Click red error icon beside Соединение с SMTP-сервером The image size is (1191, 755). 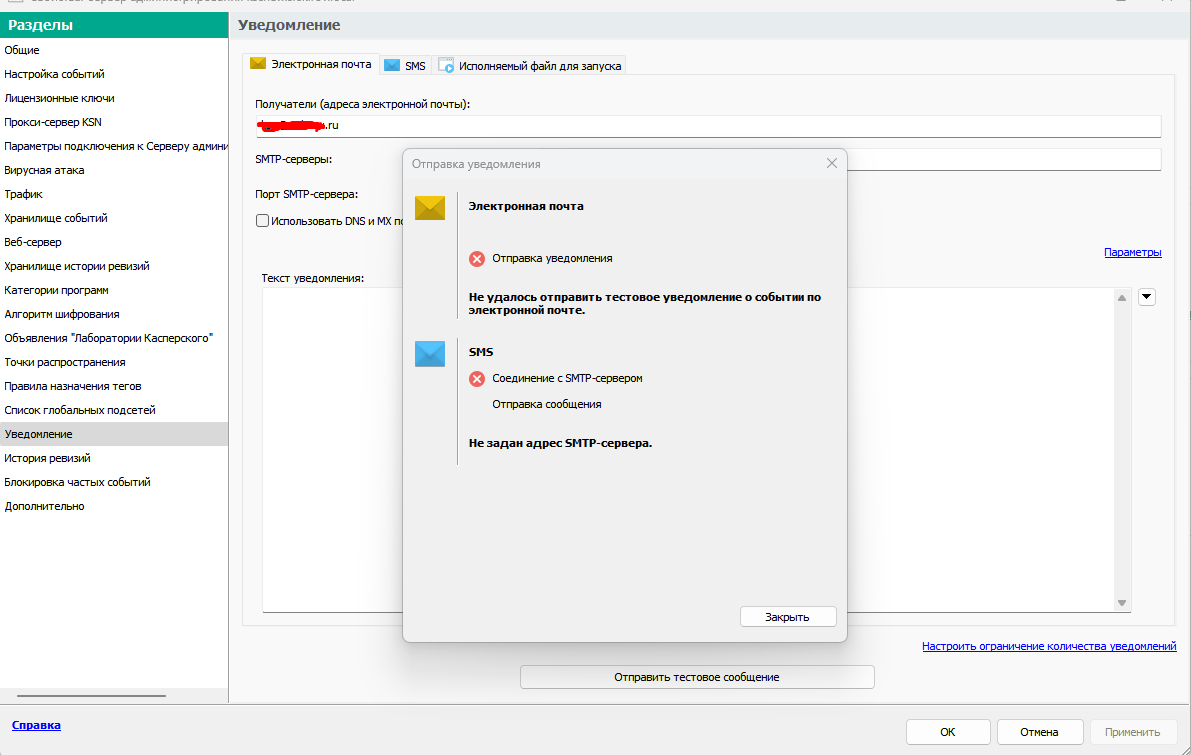(x=477, y=379)
